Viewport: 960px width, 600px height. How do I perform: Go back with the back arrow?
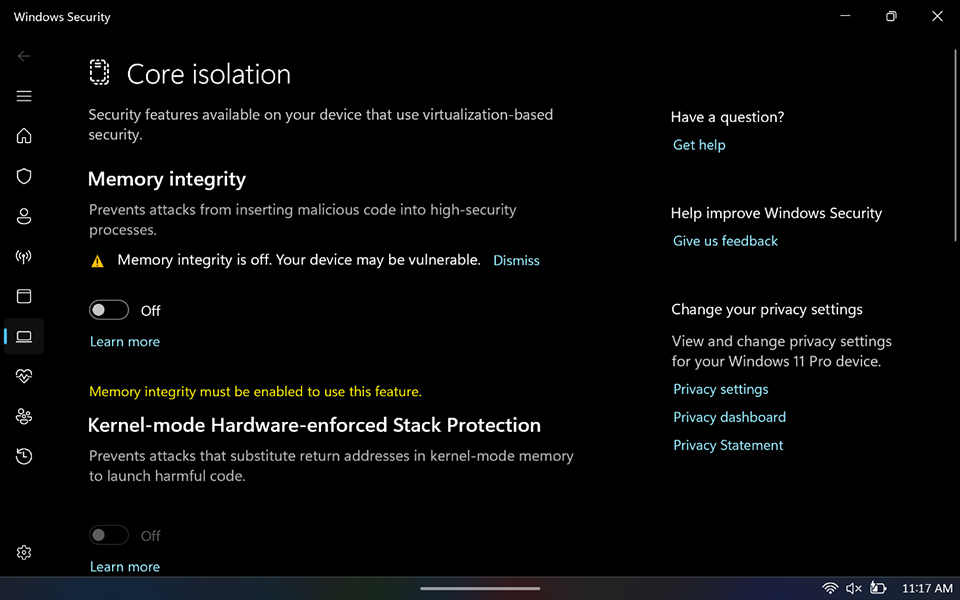coord(24,56)
